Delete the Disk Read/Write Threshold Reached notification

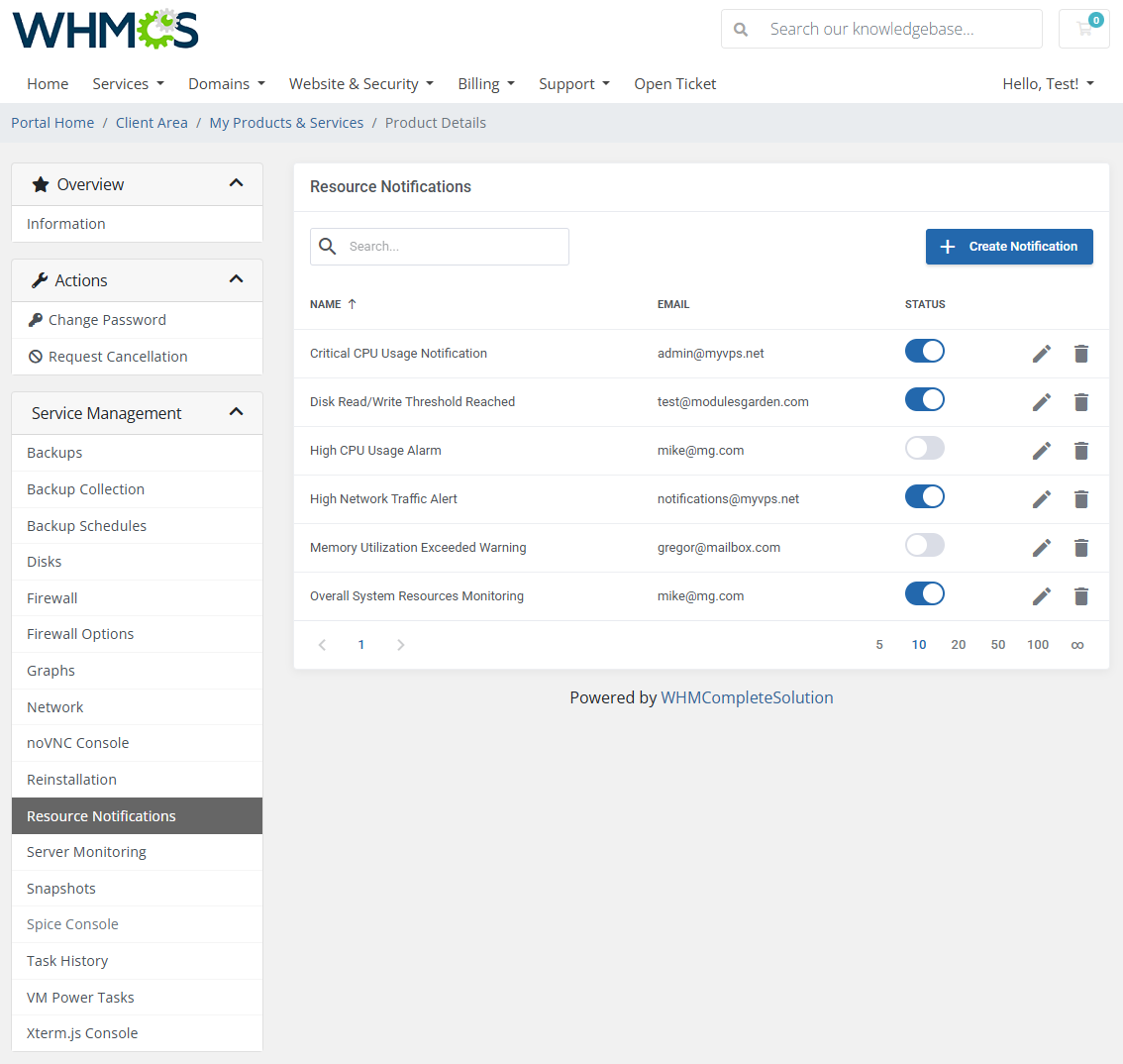(x=1080, y=402)
